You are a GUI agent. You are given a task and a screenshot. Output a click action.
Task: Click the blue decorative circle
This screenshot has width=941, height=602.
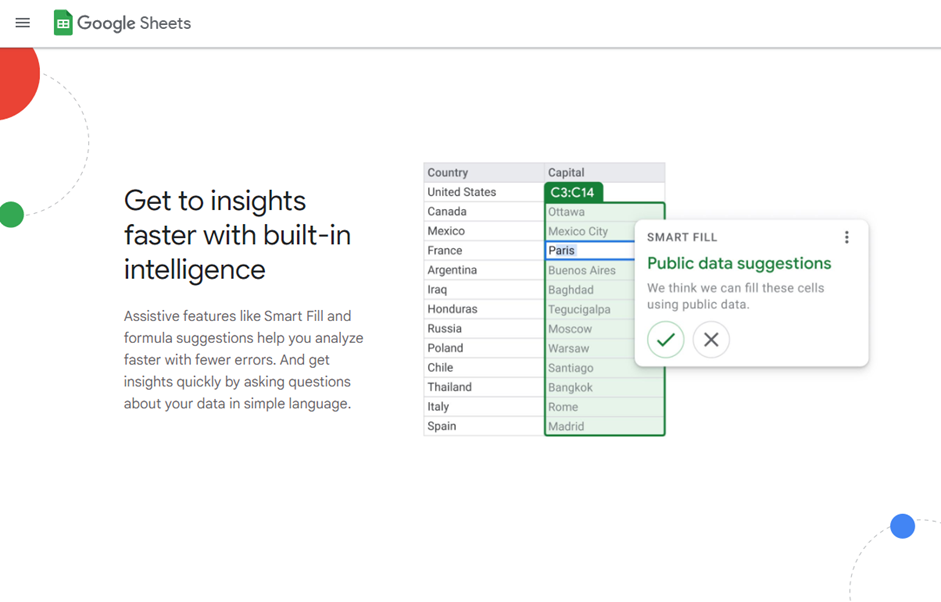pyautogui.click(x=902, y=526)
